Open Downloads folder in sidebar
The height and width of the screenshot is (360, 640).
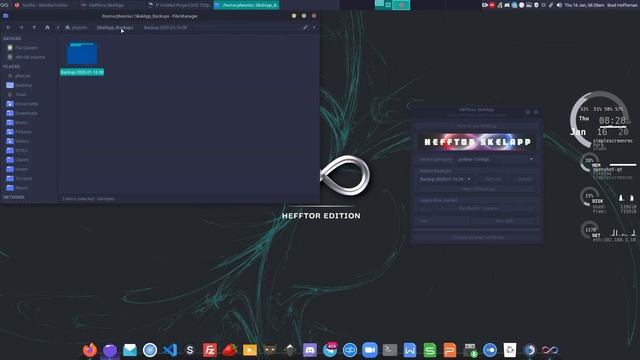(x=27, y=113)
